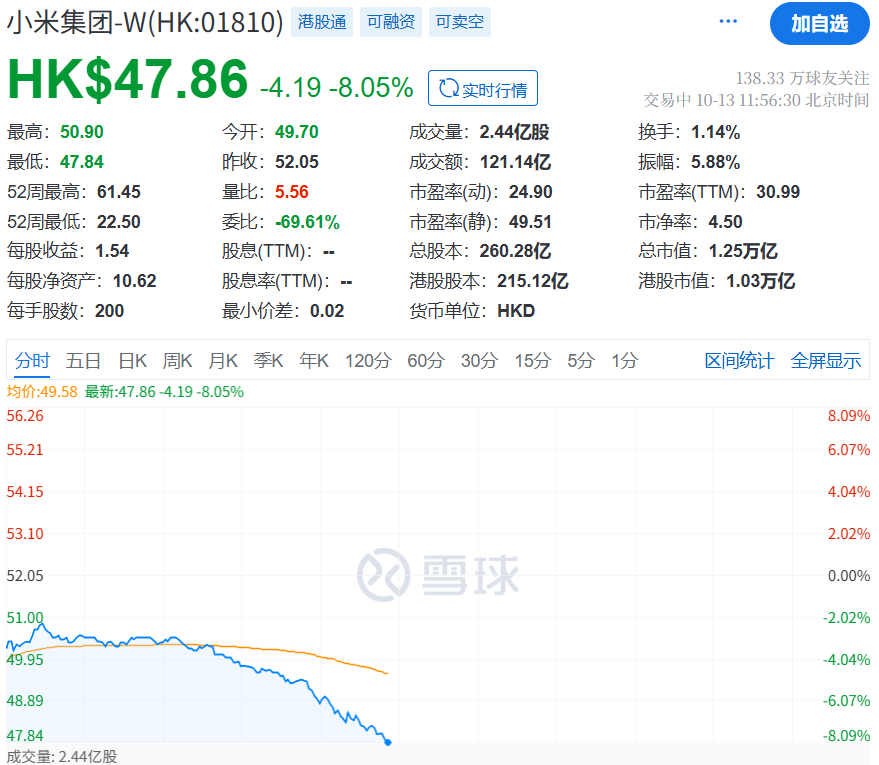Click the latest price point on chart
The height and width of the screenshot is (765, 879).
coord(387,742)
